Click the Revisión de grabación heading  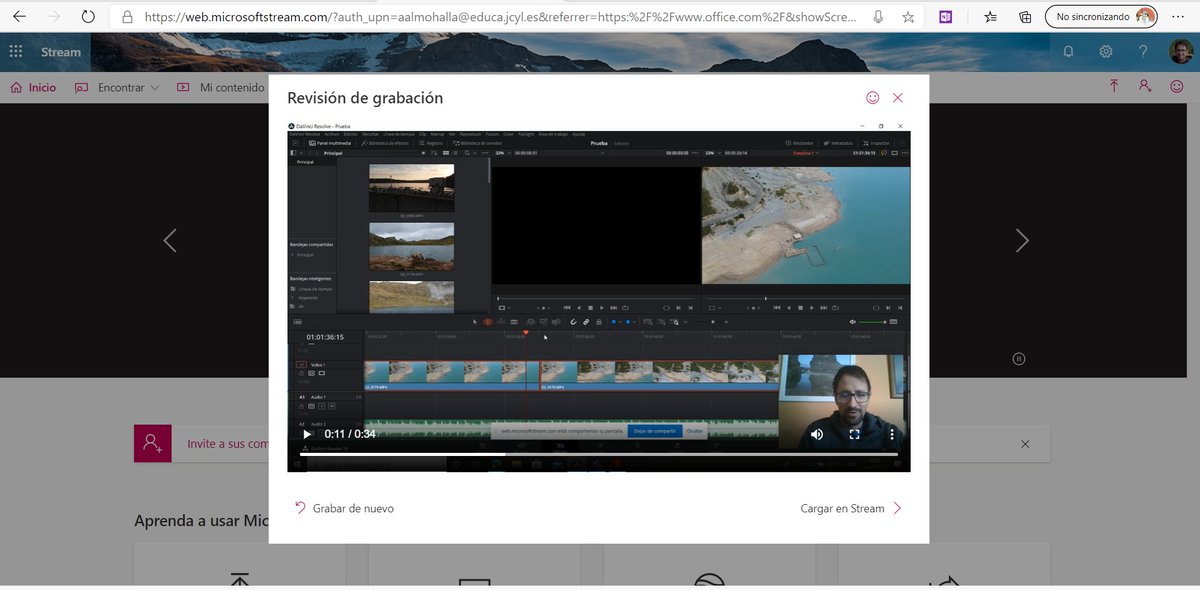tap(365, 98)
